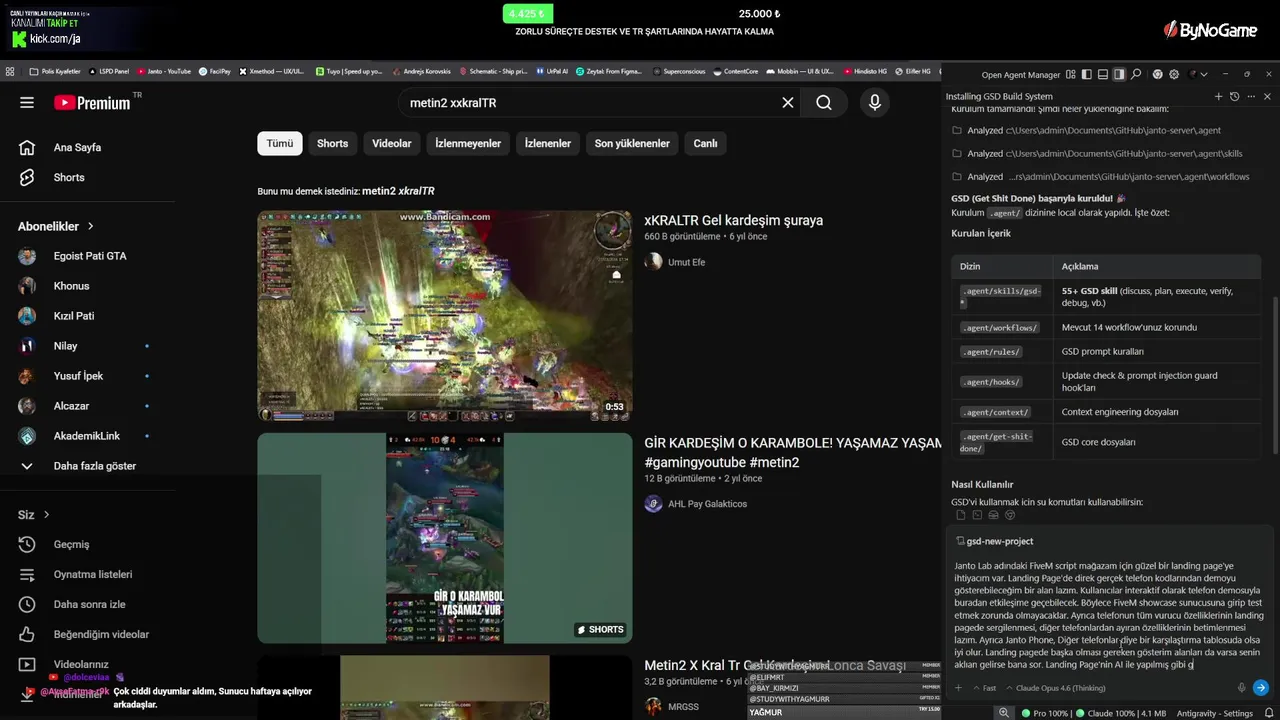
Task: Click the YouTube search magnifier button
Action: tap(823, 103)
